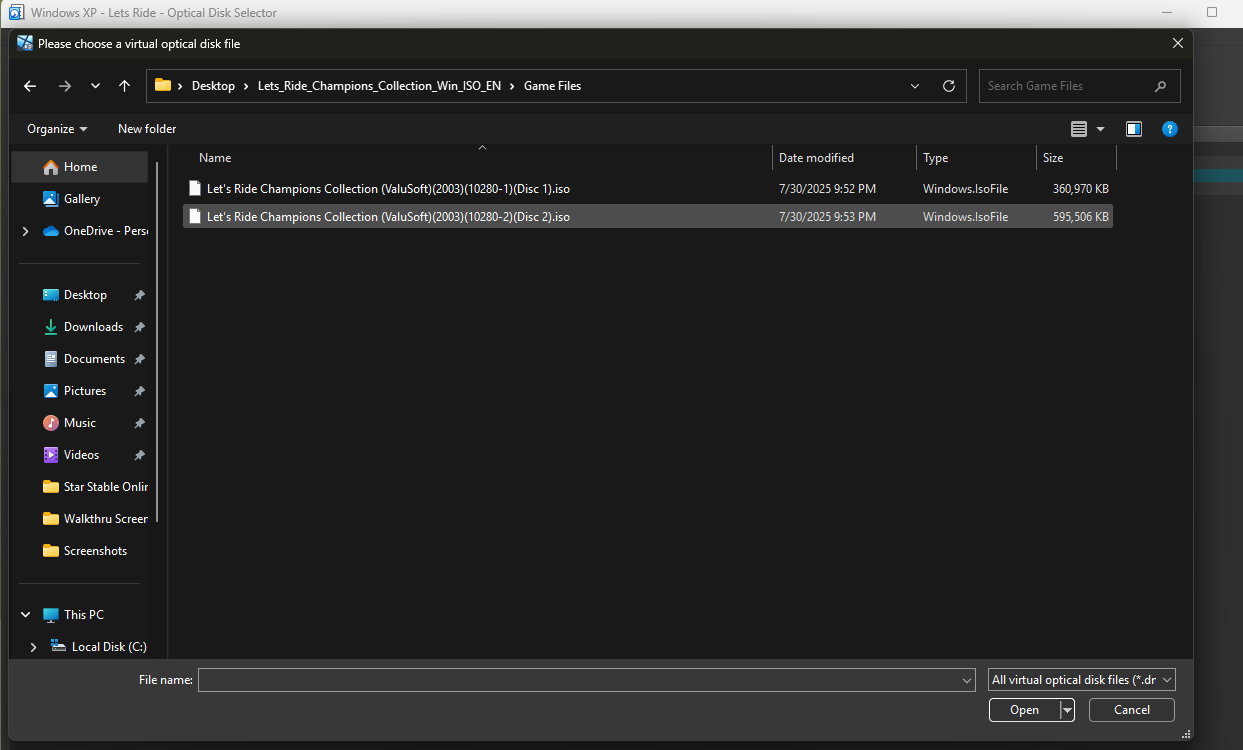Open the pinned Music folder
The height and width of the screenshot is (750, 1243).
tap(80, 423)
